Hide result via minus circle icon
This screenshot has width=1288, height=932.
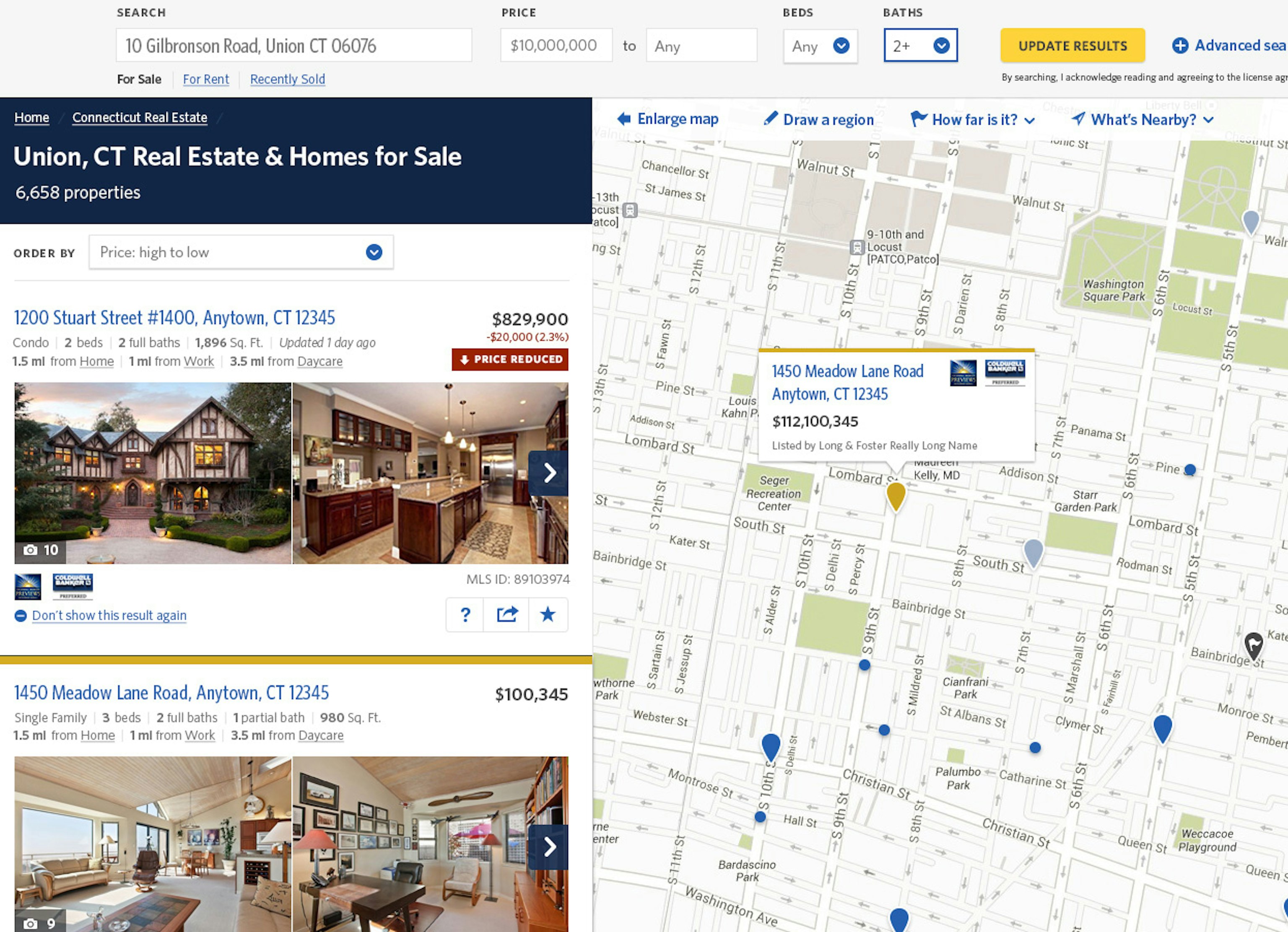(x=21, y=616)
